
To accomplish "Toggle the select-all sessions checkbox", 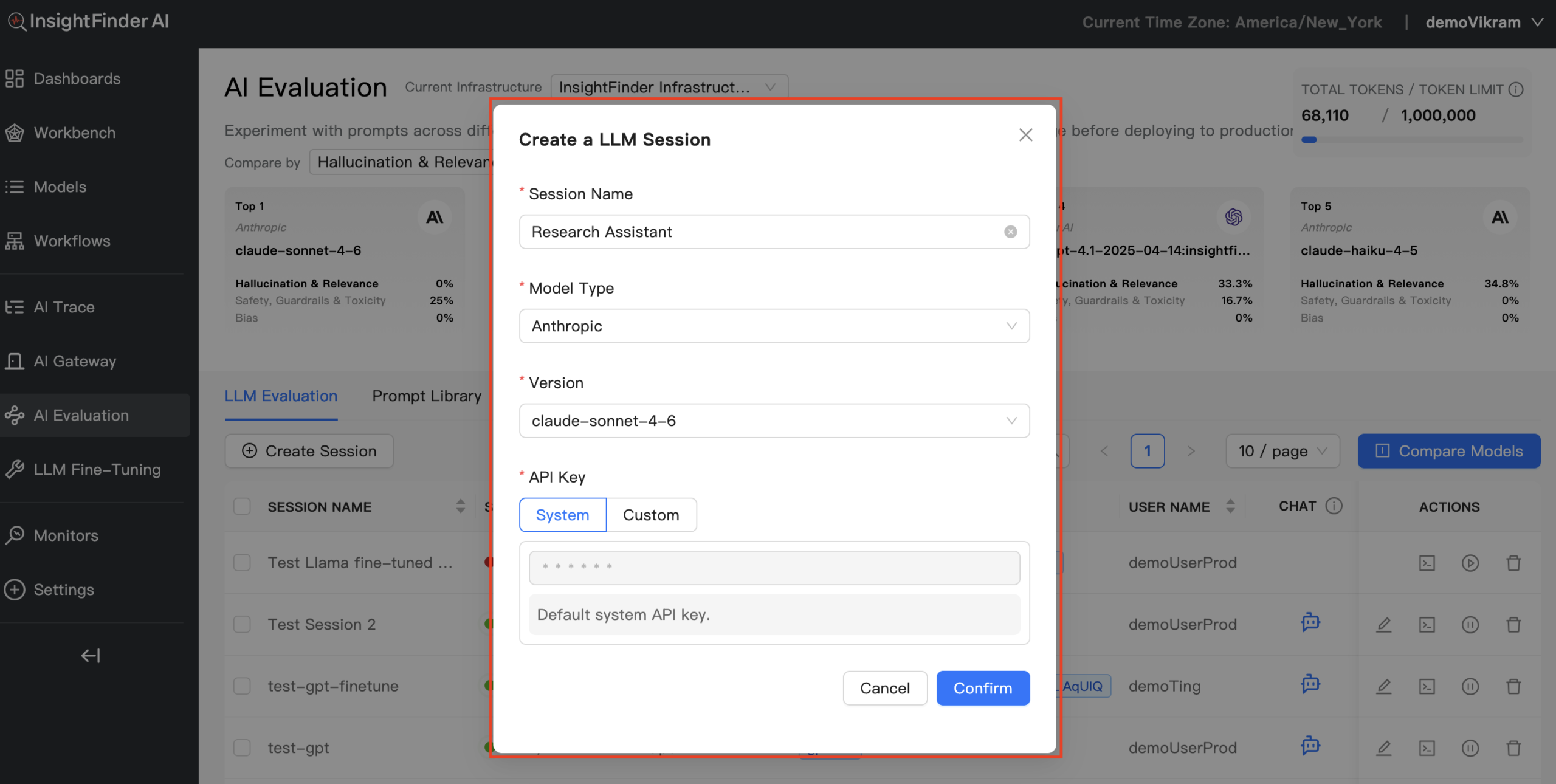I will (242, 506).
